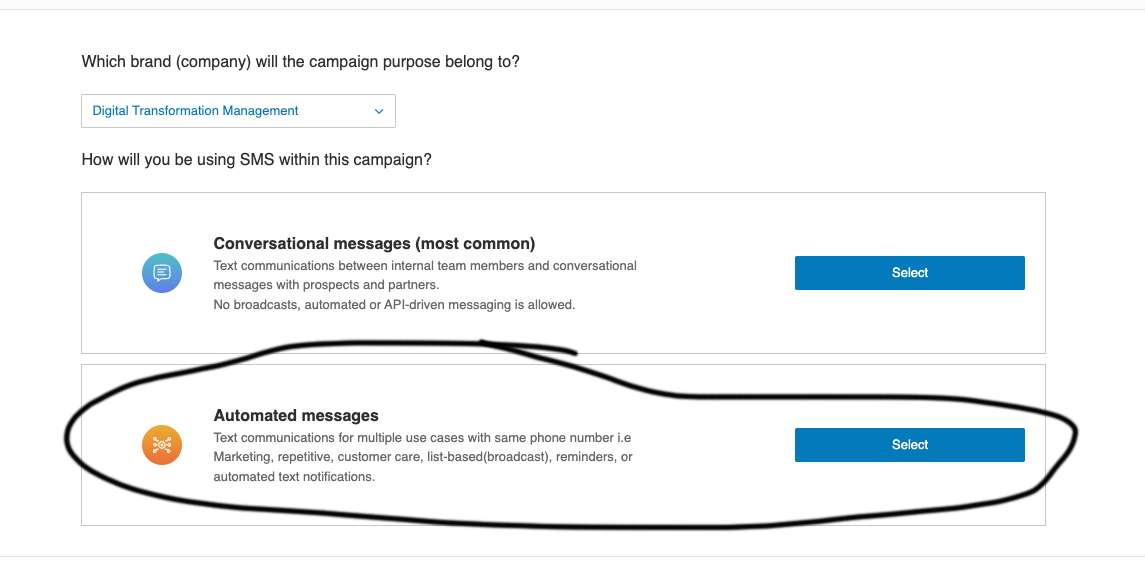Image resolution: width=1145 pixels, height=569 pixels.
Task: Select the Conversational messages option button
Action: click(x=909, y=272)
